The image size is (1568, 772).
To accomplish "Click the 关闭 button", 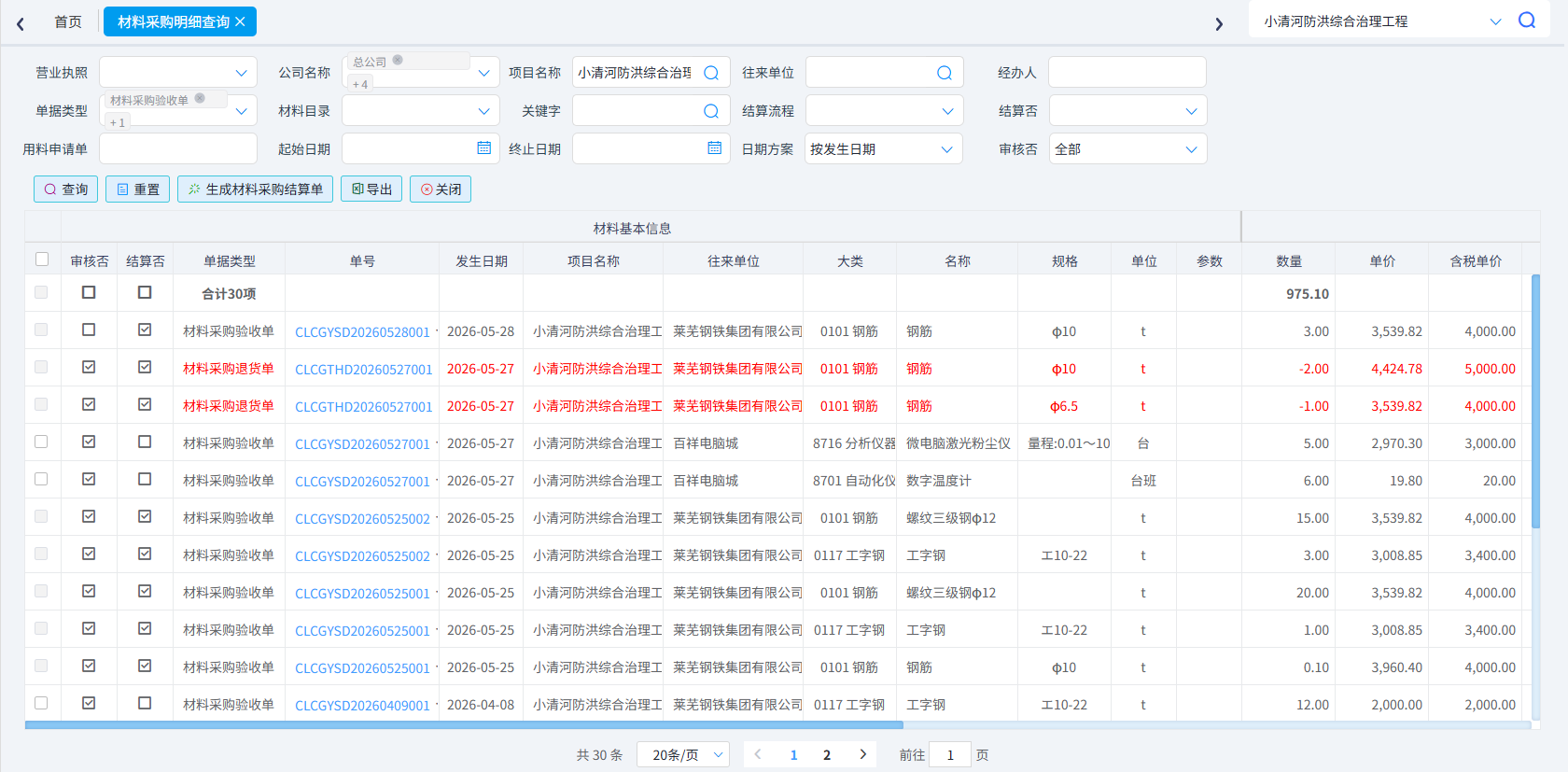I will pos(441,189).
